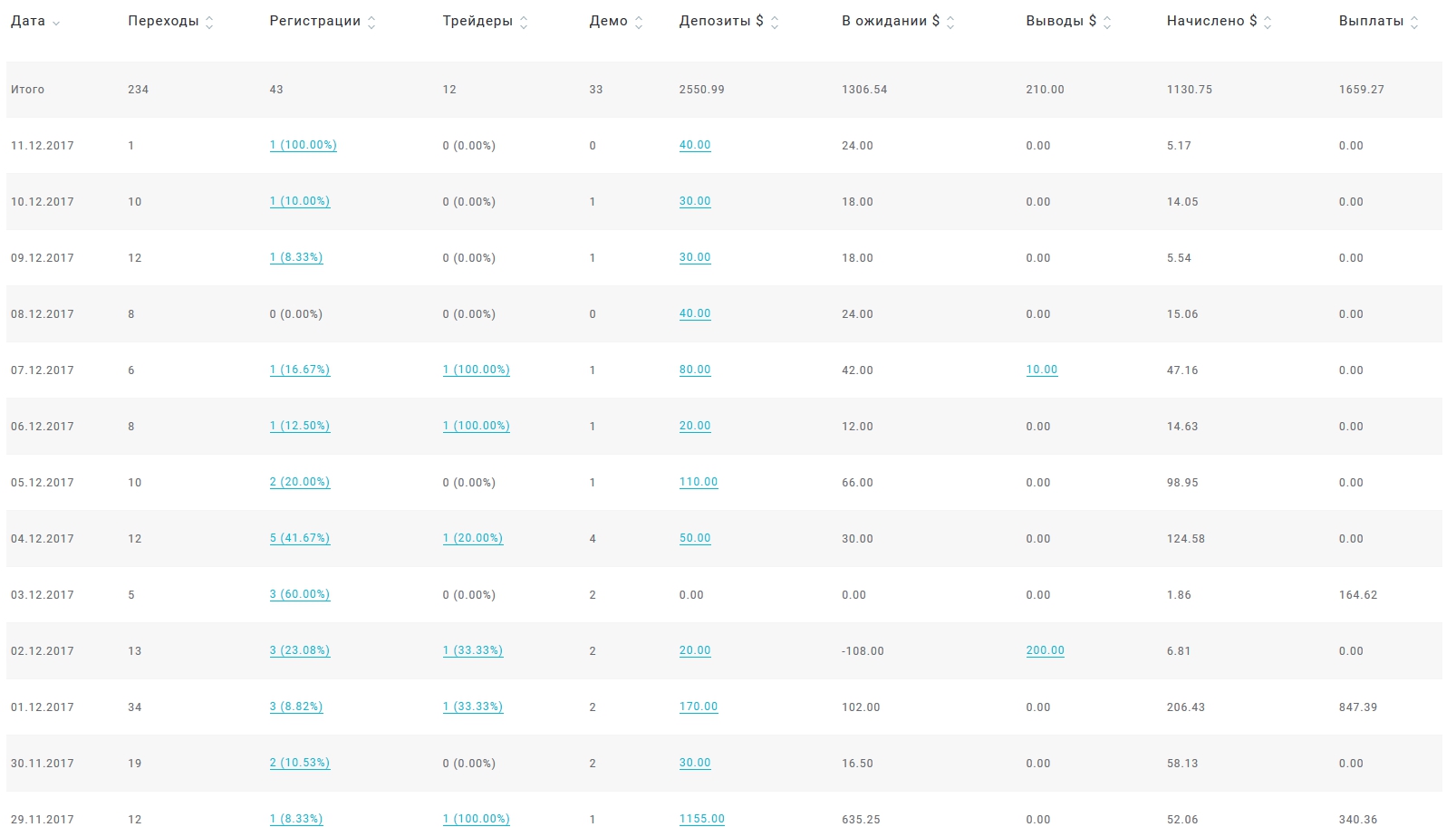The height and width of the screenshot is (827, 1456).
Task: Click Демо column sort icon
Action: tap(639, 23)
